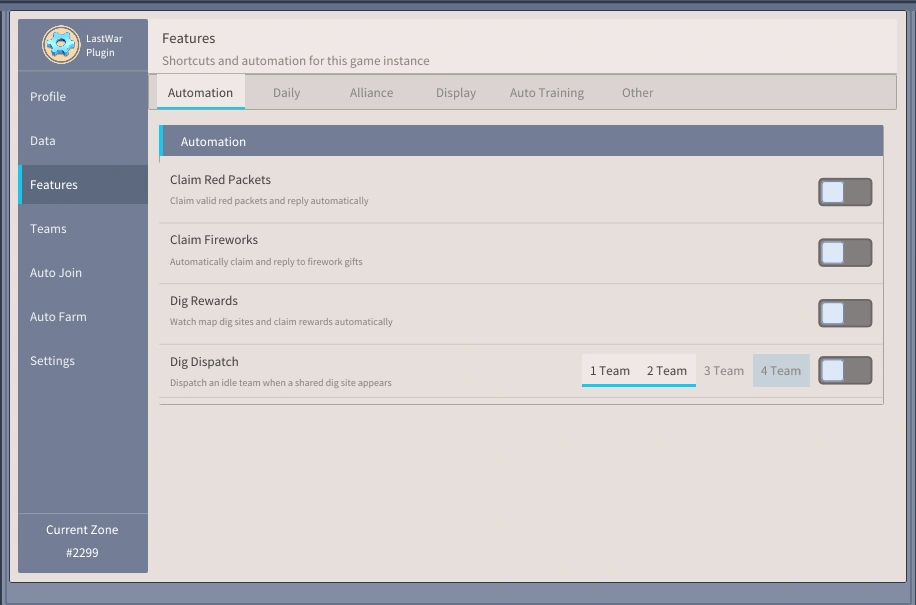Toggle the Claim Fireworks switch
Image resolution: width=916 pixels, height=605 pixels.
pyautogui.click(x=845, y=253)
